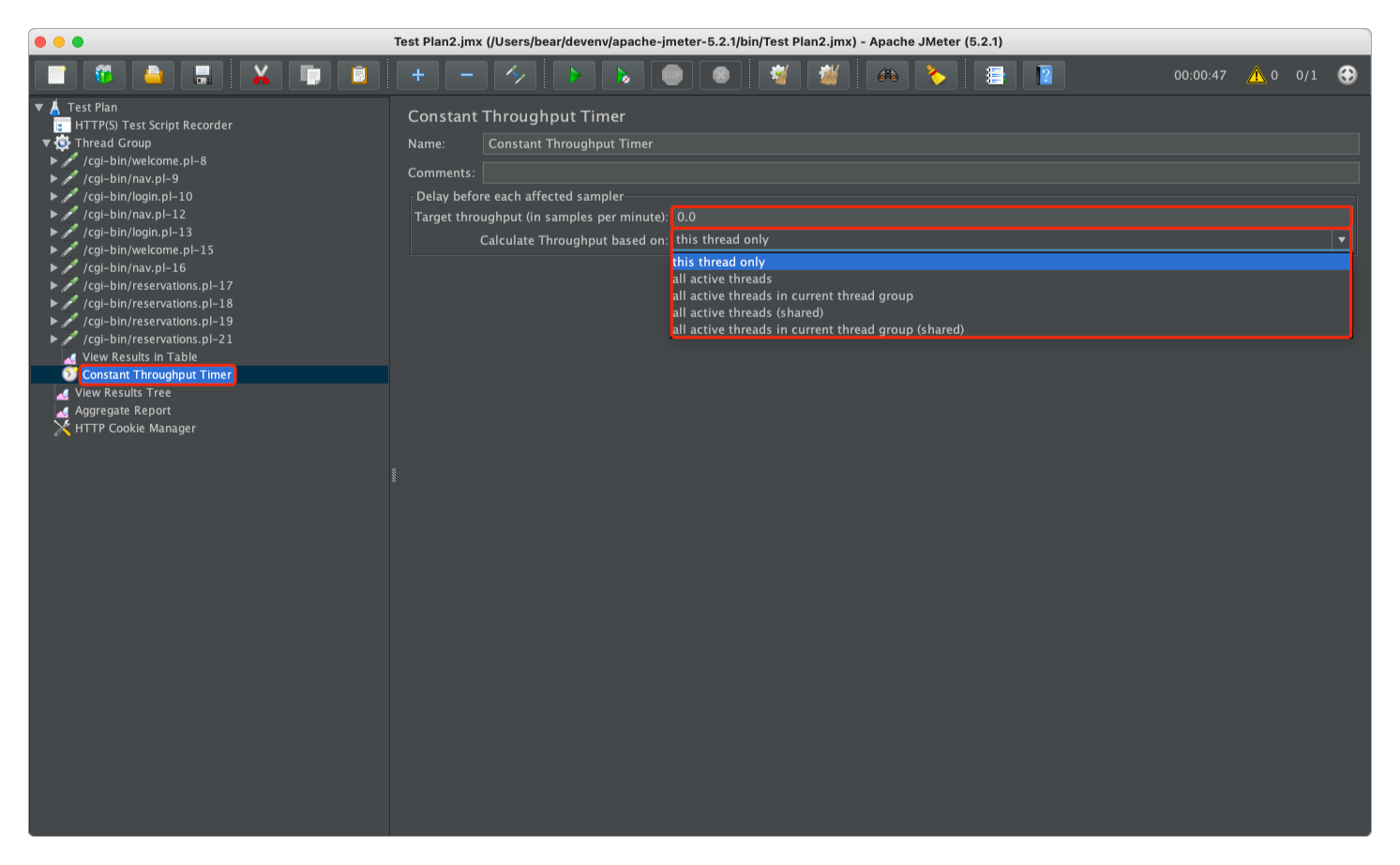
Task: Click the Paste clipboard icon
Action: [x=358, y=75]
